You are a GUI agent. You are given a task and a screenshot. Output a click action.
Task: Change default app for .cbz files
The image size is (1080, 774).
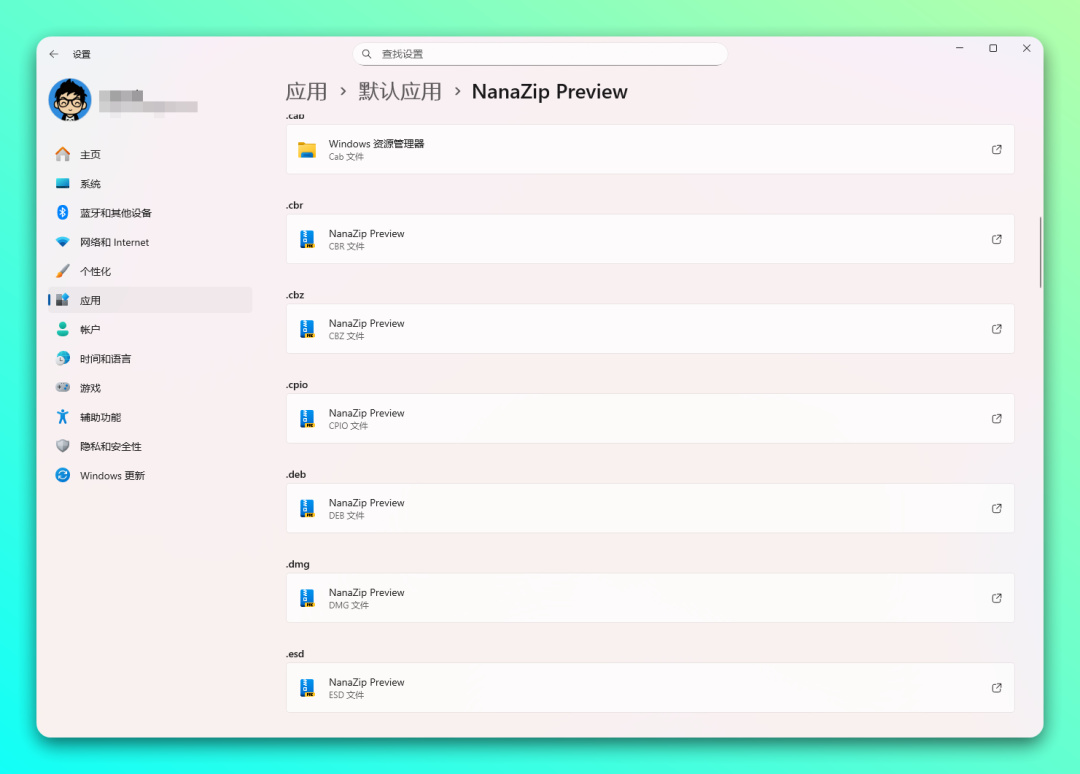[x=650, y=329]
